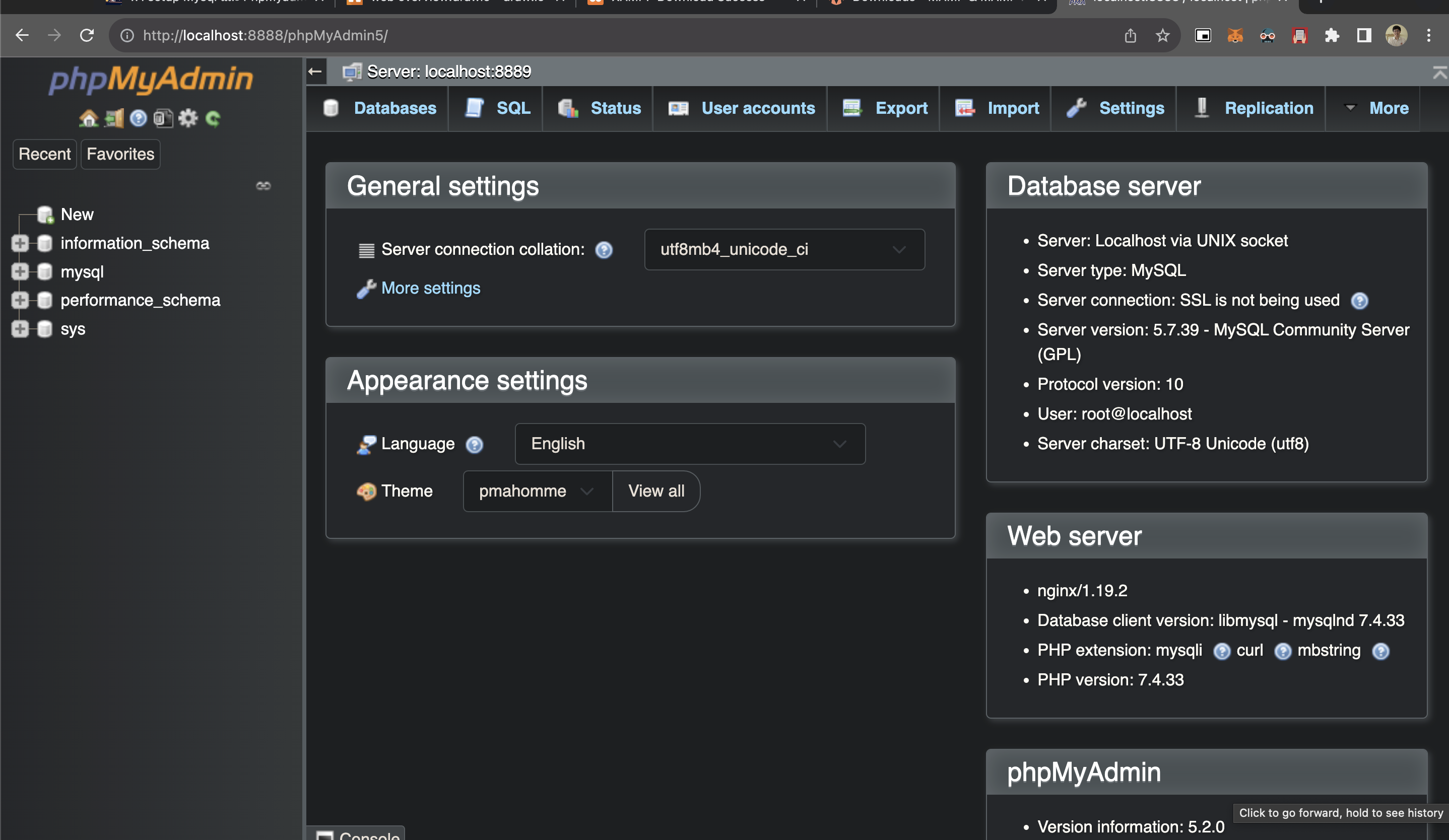Image resolution: width=1449 pixels, height=840 pixels.
Task: Click the chain link icon in navigation panel
Action: tap(264, 186)
